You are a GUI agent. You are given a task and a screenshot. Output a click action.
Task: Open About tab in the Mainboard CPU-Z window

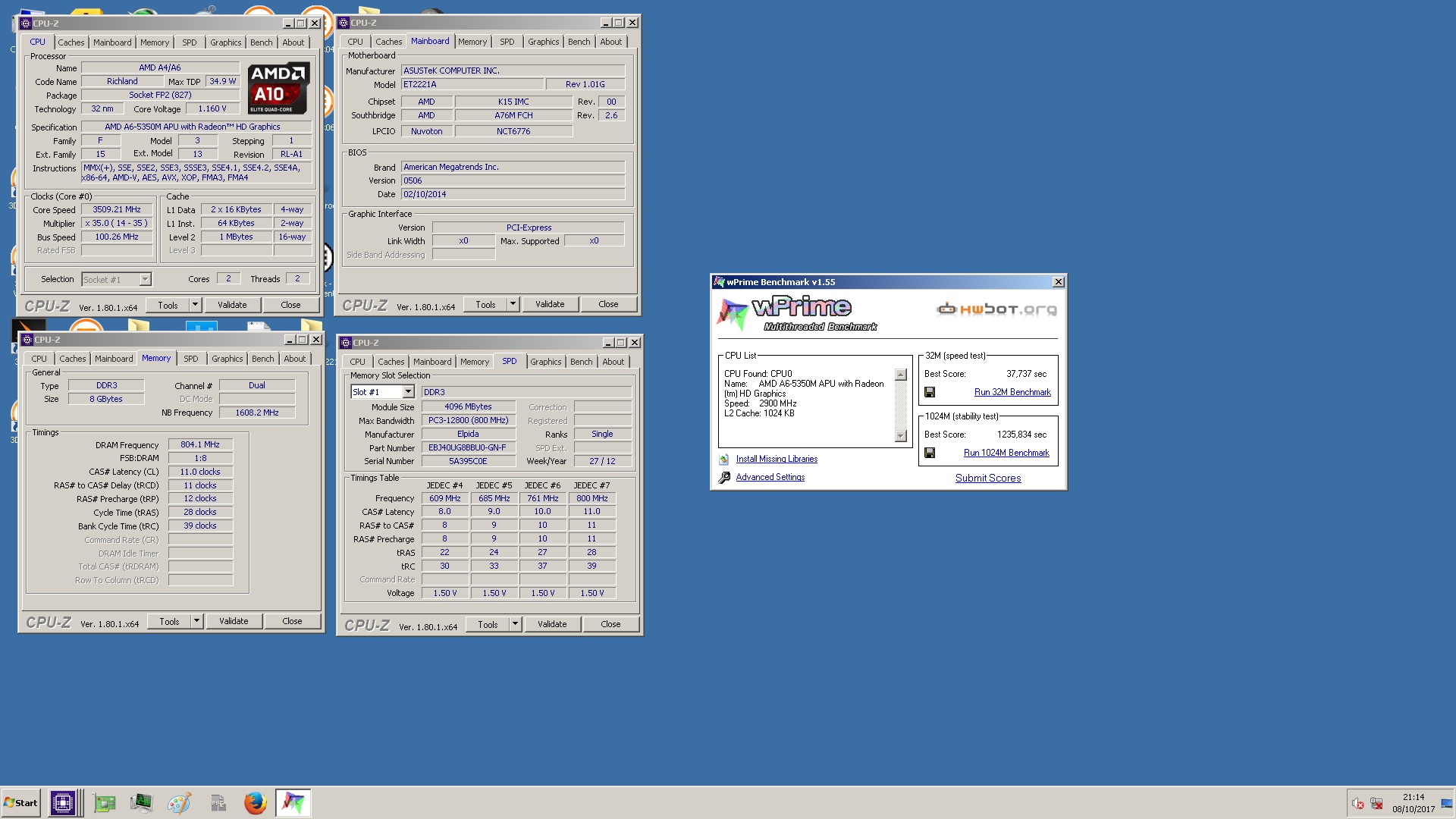coord(611,42)
